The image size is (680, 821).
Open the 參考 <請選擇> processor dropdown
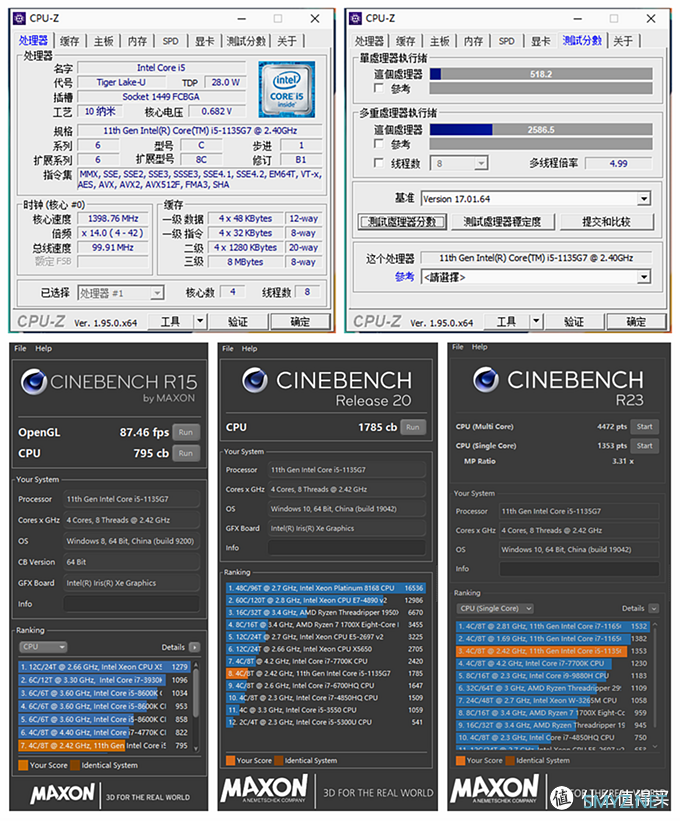pos(536,277)
